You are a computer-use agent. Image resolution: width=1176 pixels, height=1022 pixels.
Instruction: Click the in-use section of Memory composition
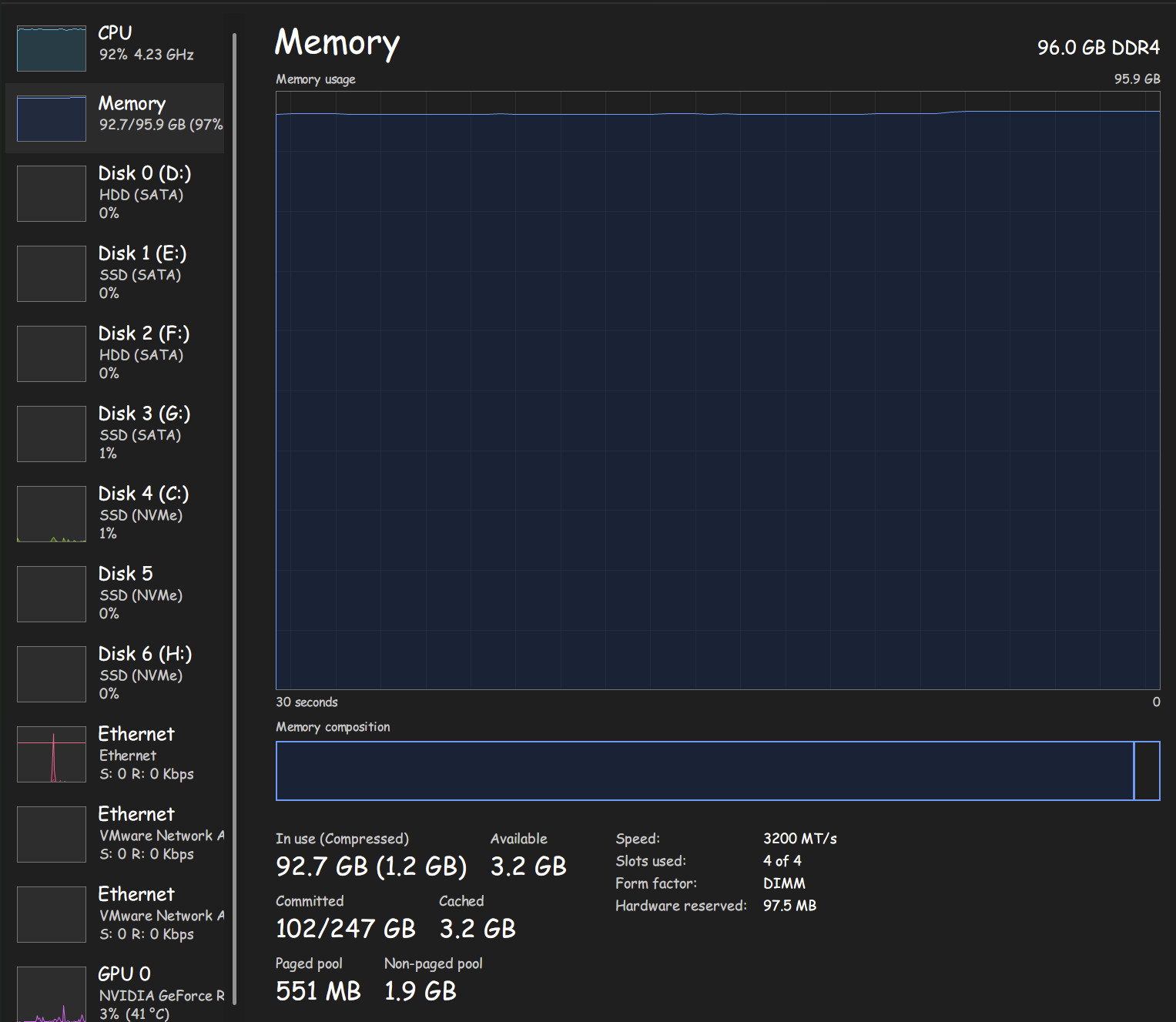click(x=705, y=771)
